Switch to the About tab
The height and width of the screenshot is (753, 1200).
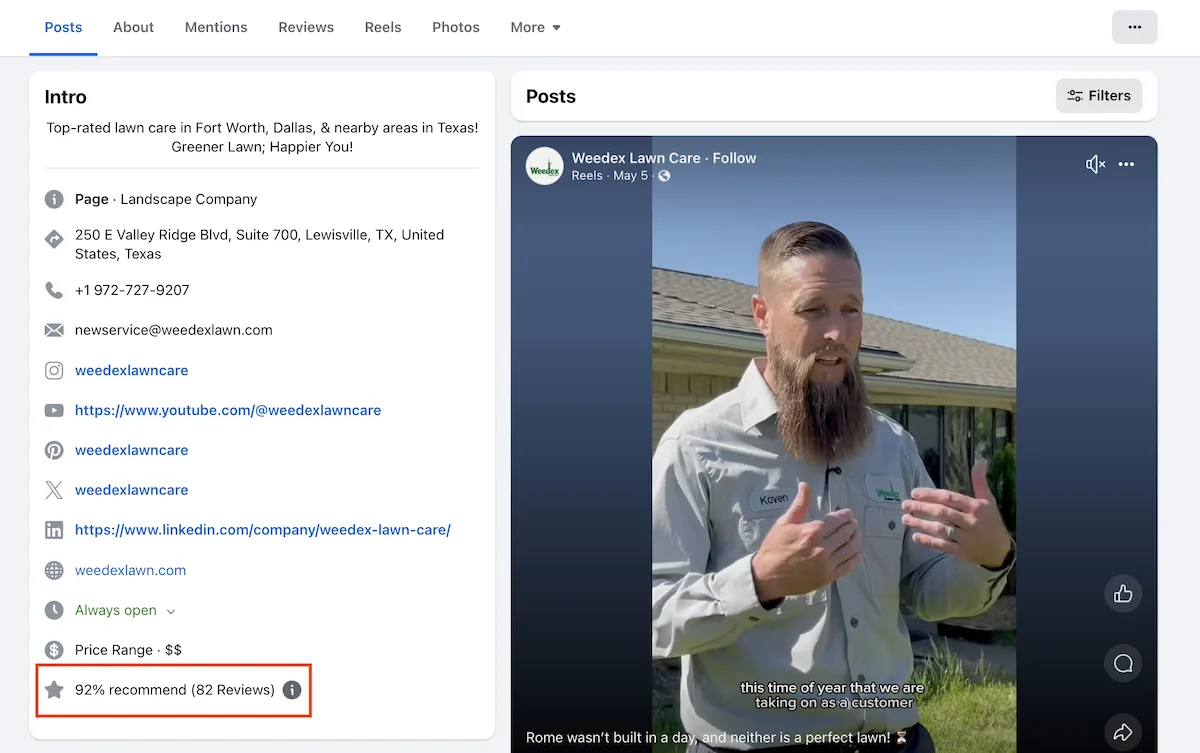pos(133,27)
